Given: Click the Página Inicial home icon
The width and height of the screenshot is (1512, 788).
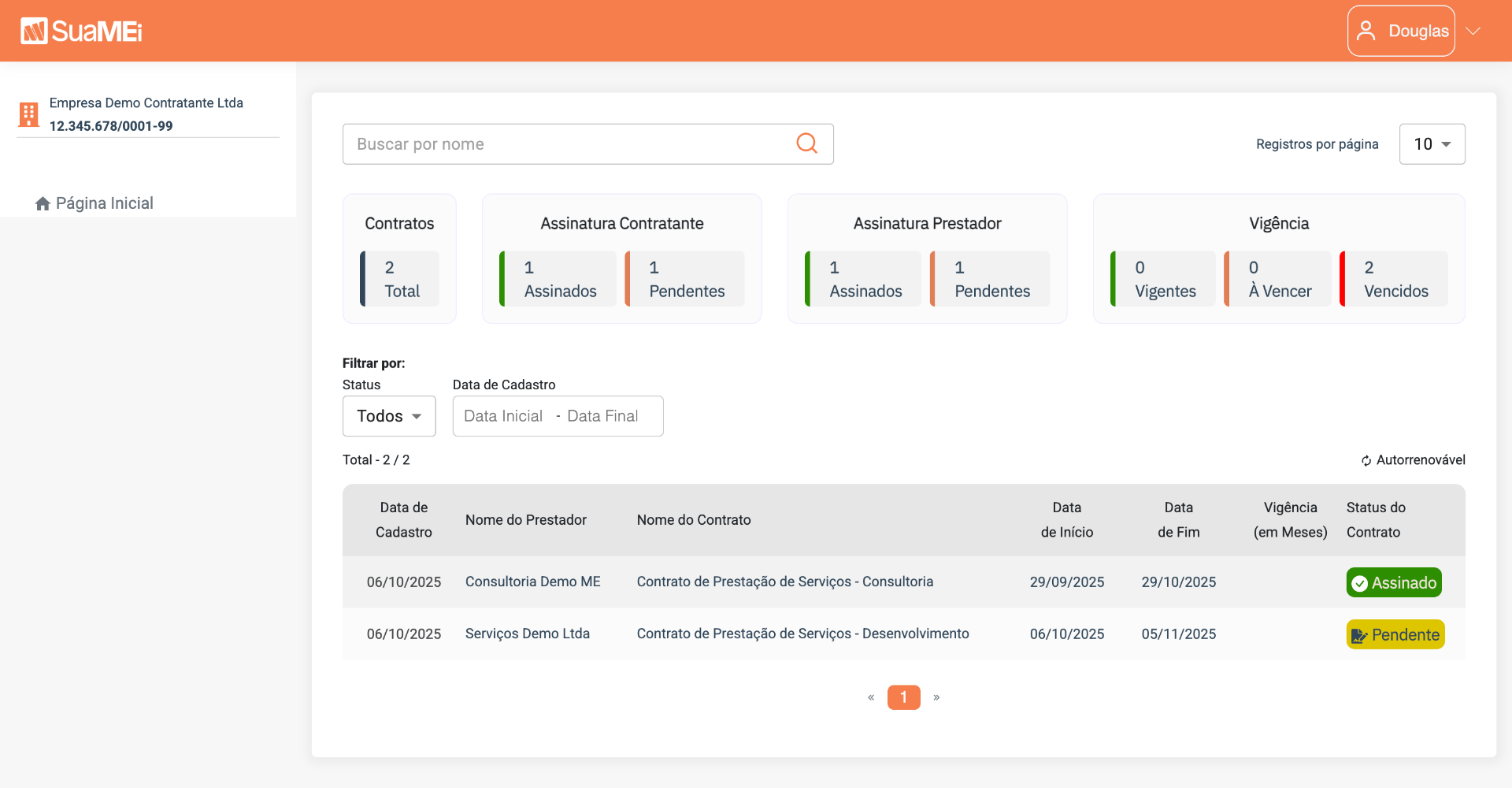Looking at the screenshot, I should coord(43,203).
